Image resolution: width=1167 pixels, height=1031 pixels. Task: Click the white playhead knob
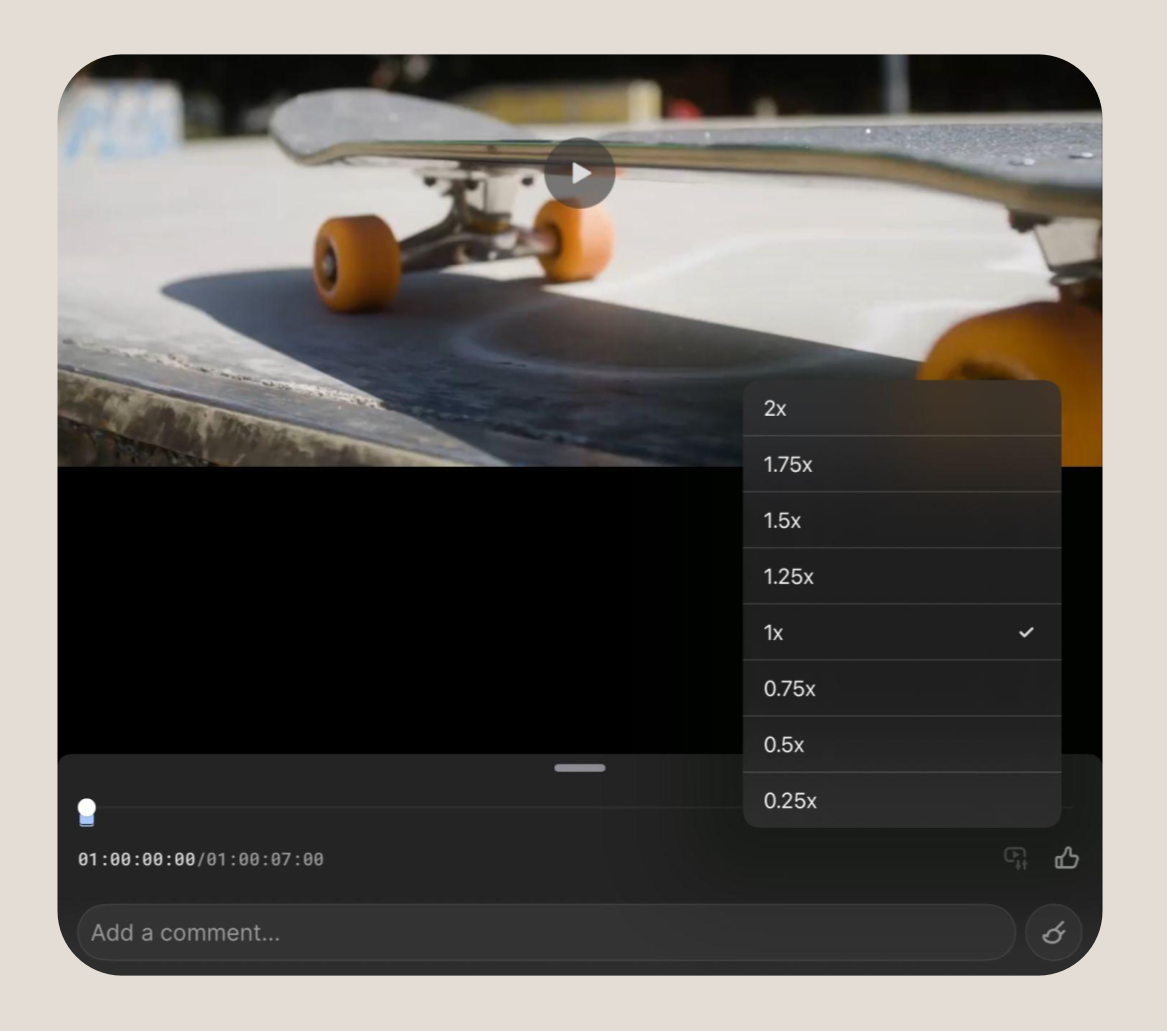tap(87, 807)
